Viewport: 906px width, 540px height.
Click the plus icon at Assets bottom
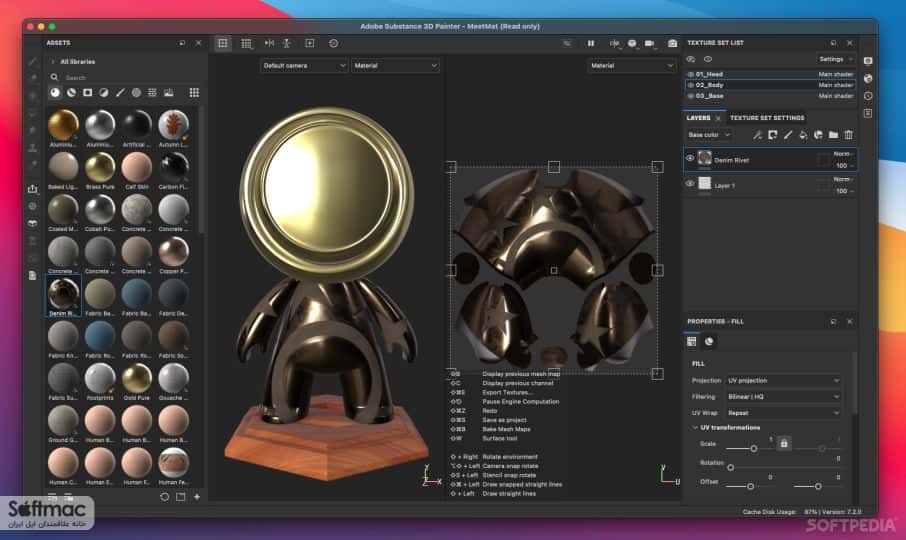coord(197,497)
